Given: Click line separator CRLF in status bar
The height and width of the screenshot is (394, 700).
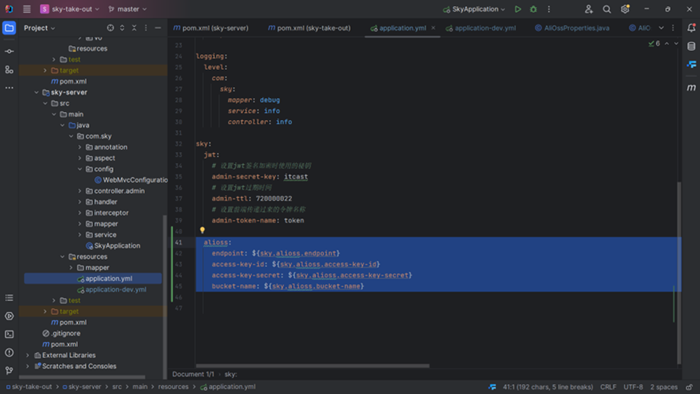Looking at the screenshot, I should 608,387.
